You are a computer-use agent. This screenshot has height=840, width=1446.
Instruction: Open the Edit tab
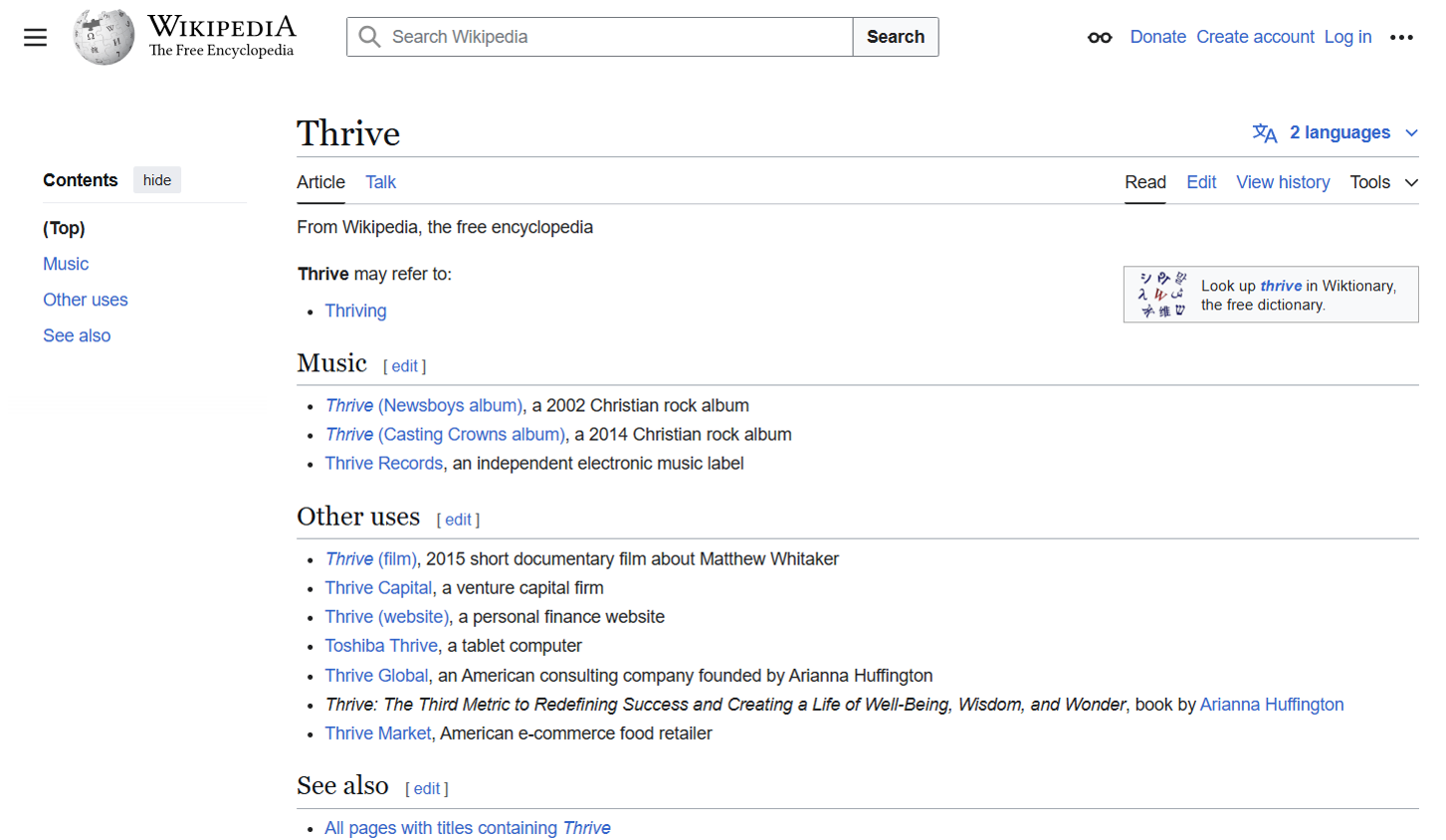click(1201, 182)
